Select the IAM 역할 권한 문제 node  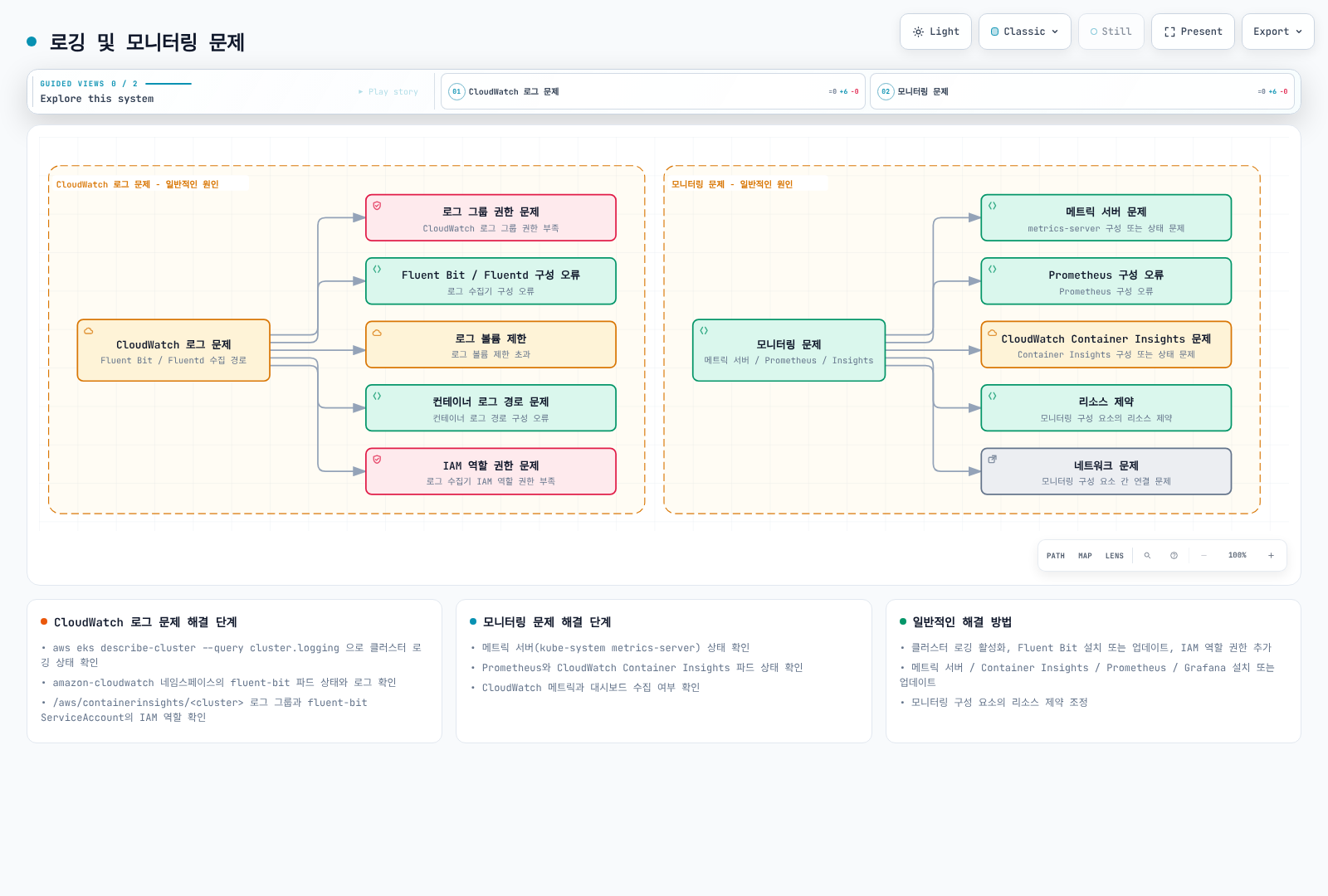(x=491, y=471)
